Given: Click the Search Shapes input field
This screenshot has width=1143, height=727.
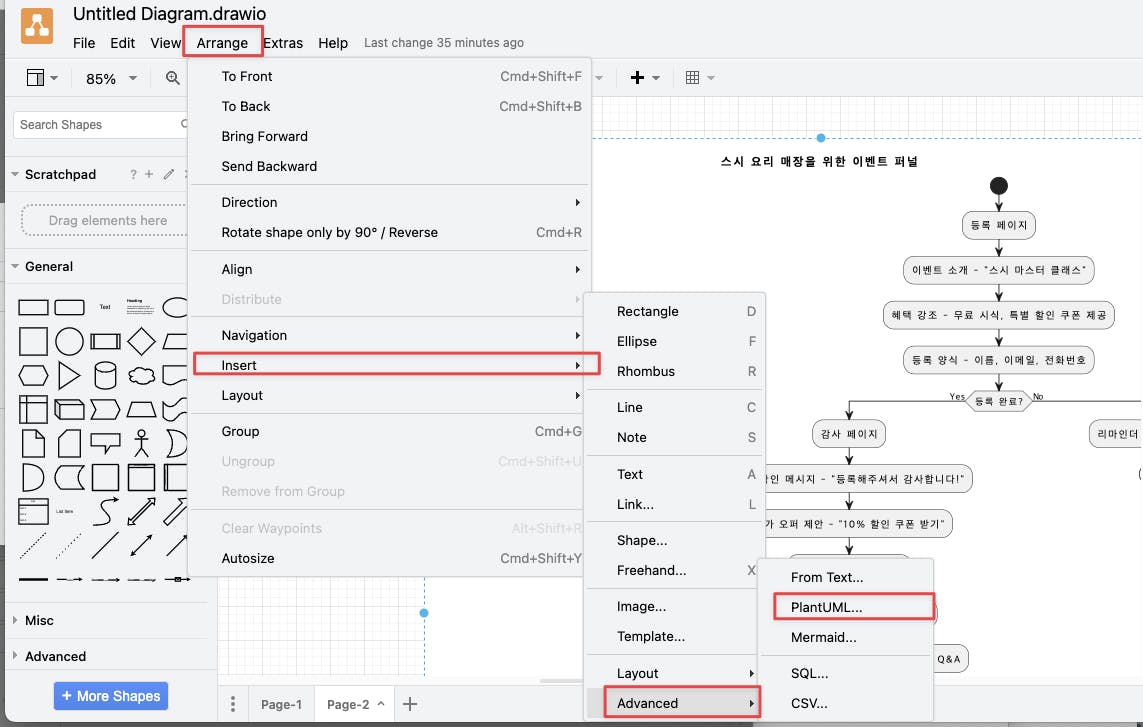Looking at the screenshot, I should click(96, 125).
